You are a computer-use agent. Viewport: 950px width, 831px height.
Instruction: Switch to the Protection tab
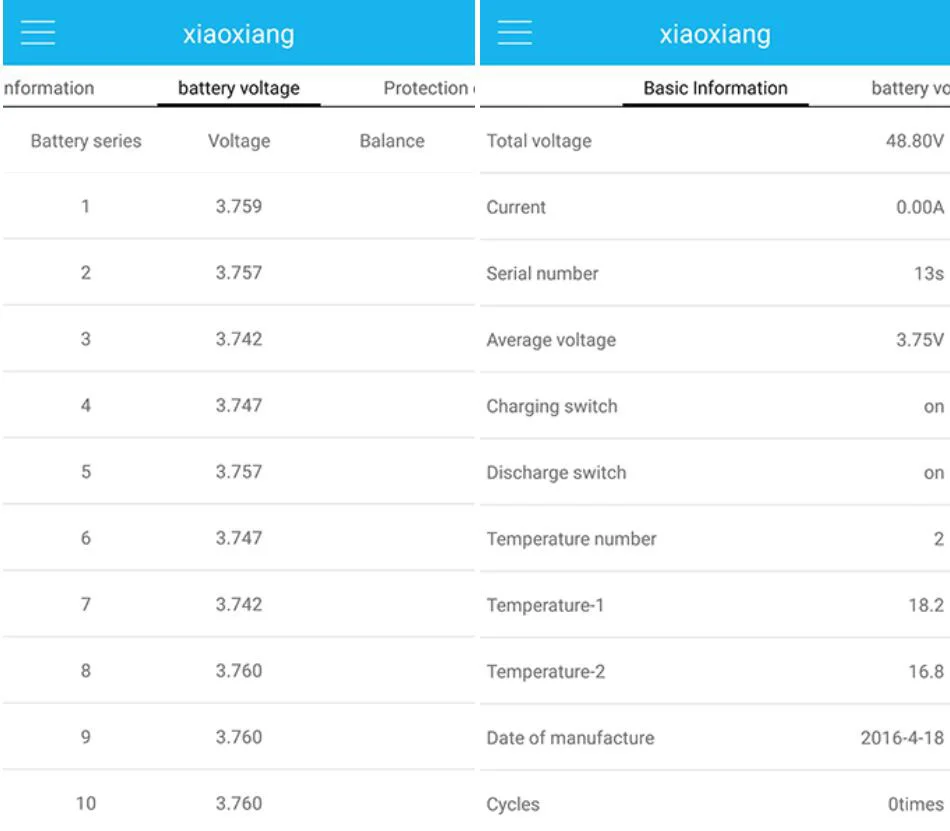[x=429, y=88]
